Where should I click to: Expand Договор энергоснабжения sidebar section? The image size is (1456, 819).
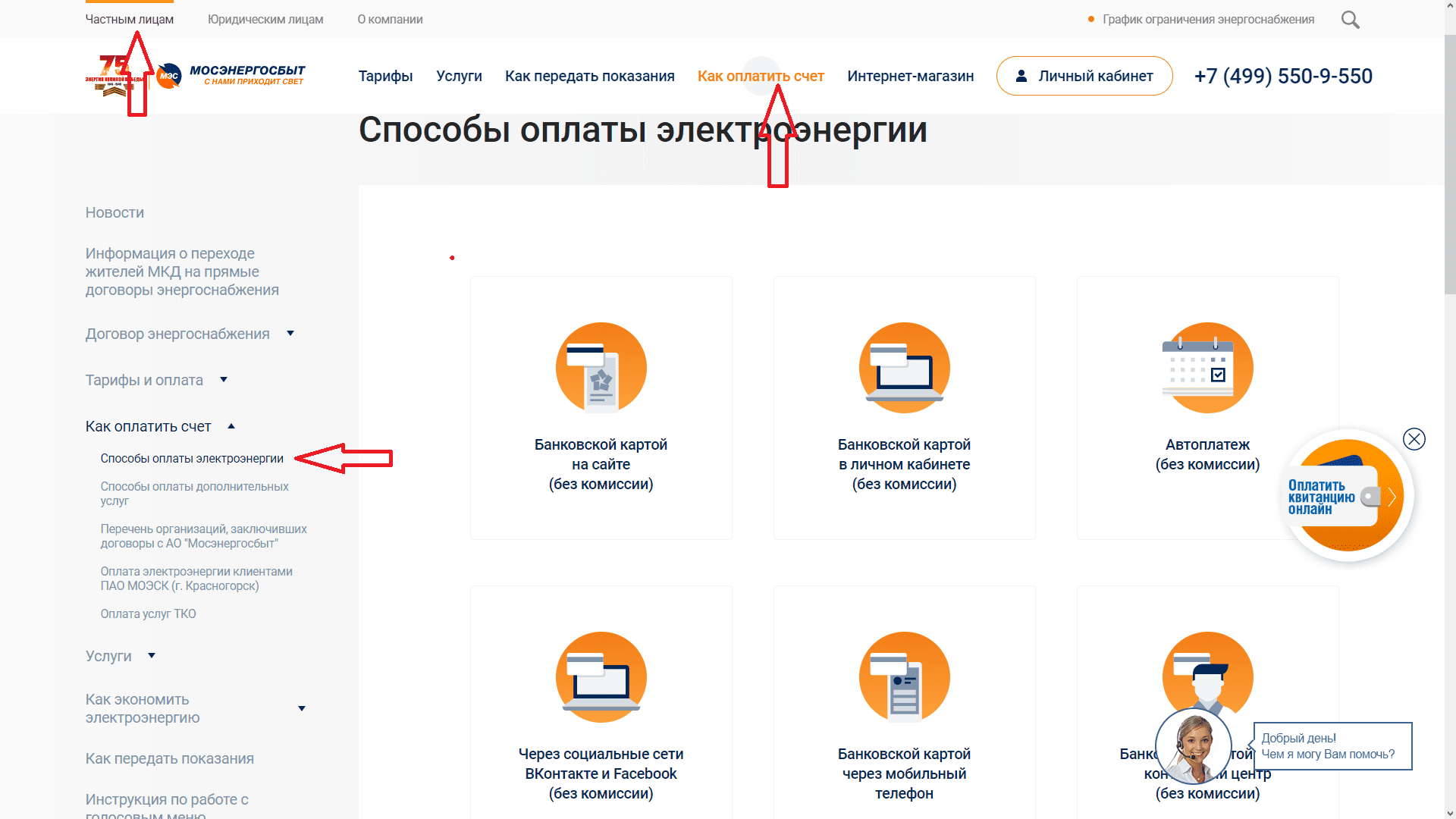pos(290,334)
